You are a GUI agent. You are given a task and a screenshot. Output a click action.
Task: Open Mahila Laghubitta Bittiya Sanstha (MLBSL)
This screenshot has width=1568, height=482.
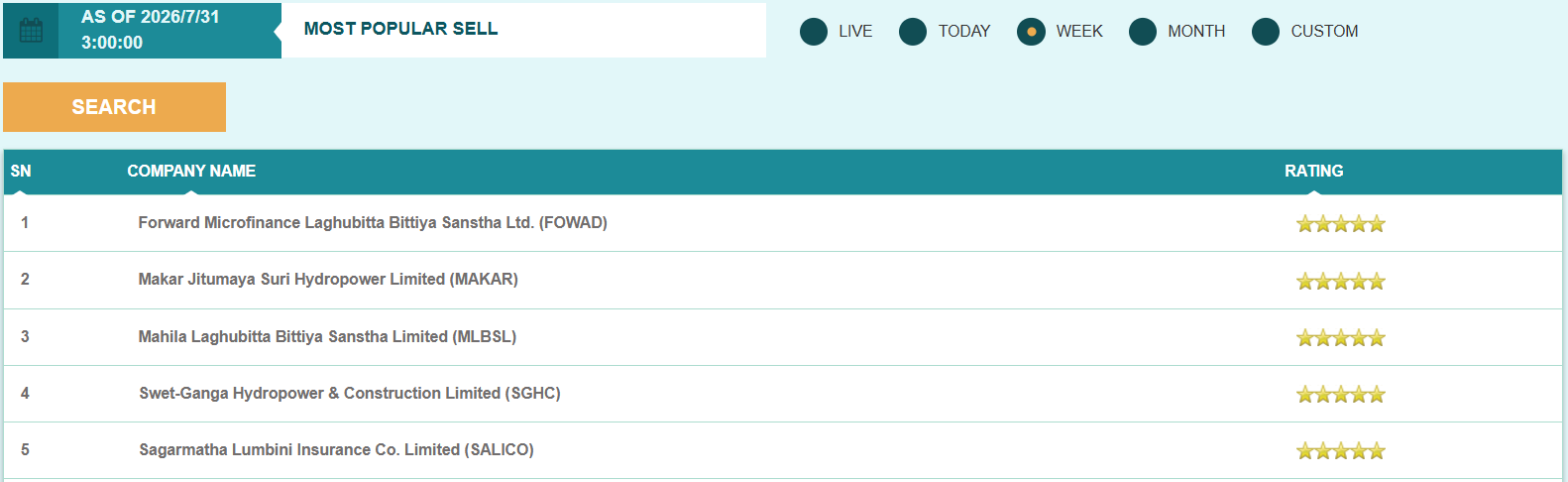pyautogui.click(x=327, y=337)
